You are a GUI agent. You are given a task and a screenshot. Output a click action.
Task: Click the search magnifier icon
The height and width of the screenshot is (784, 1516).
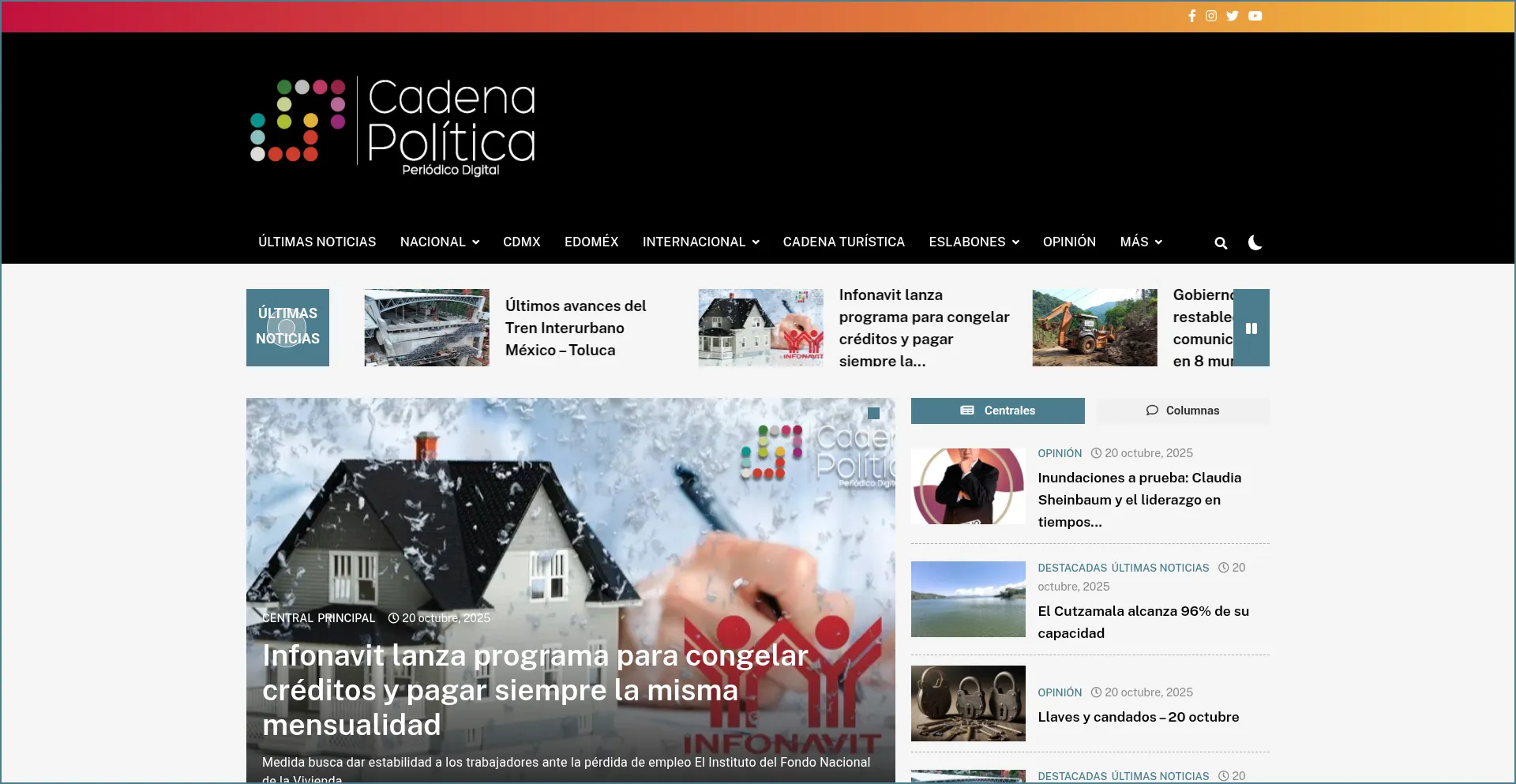[1221, 243]
